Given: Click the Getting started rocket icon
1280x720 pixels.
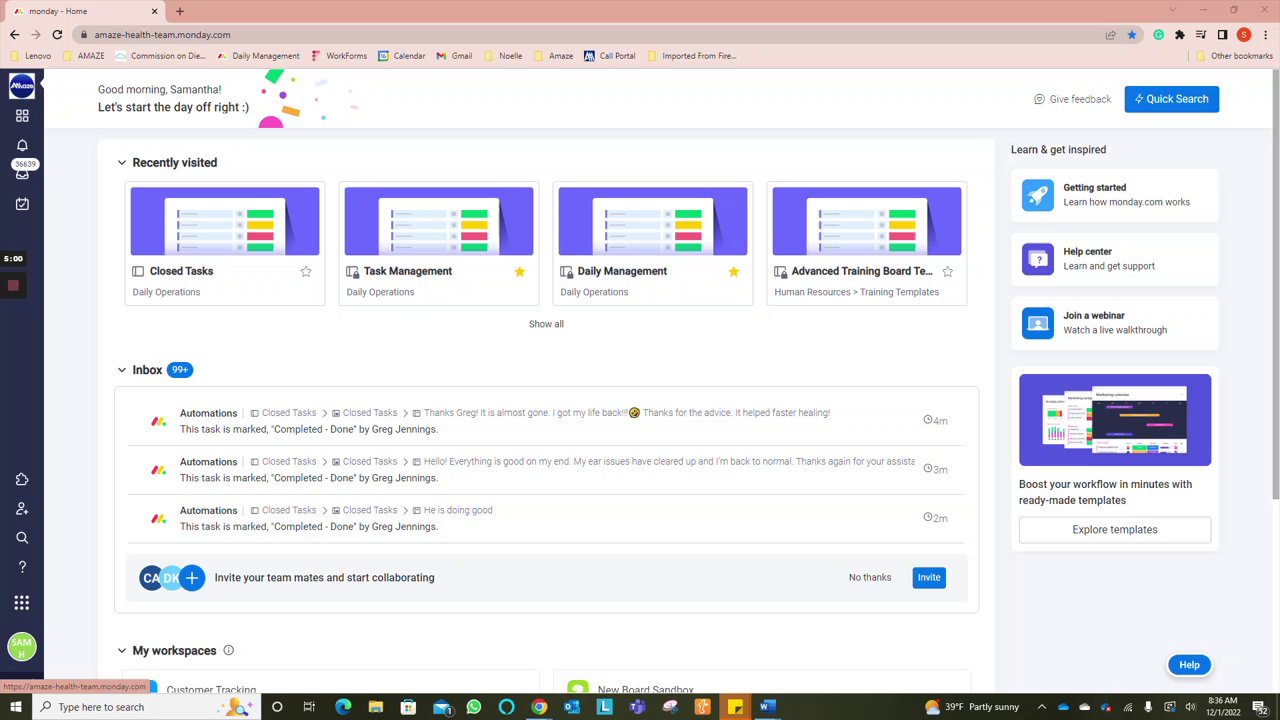Looking at the screenshot, I should [1038, 195].
